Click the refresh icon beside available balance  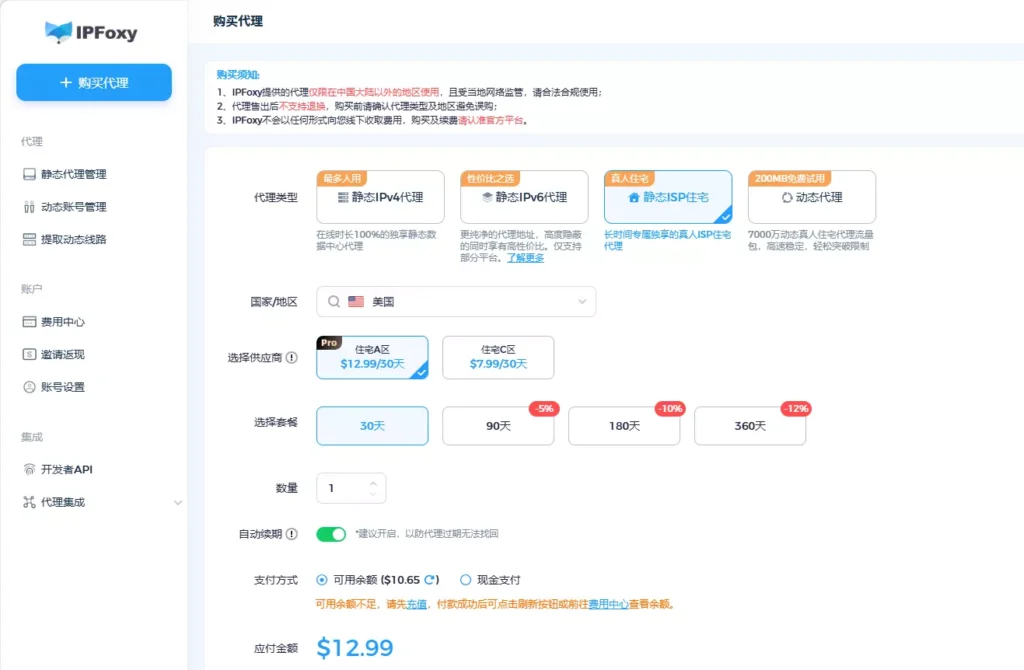430,580
